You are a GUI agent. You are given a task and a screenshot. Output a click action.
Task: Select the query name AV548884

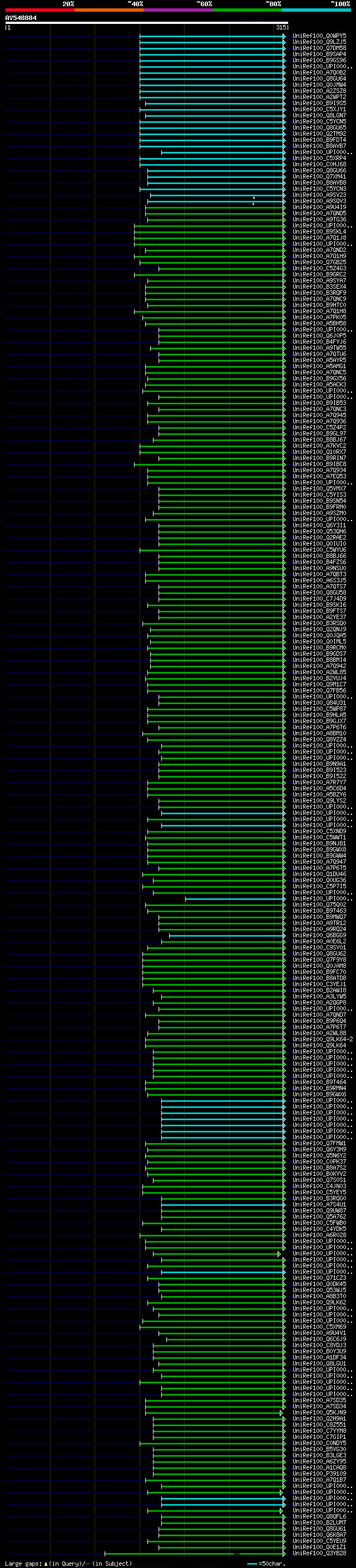coord(21,18)
